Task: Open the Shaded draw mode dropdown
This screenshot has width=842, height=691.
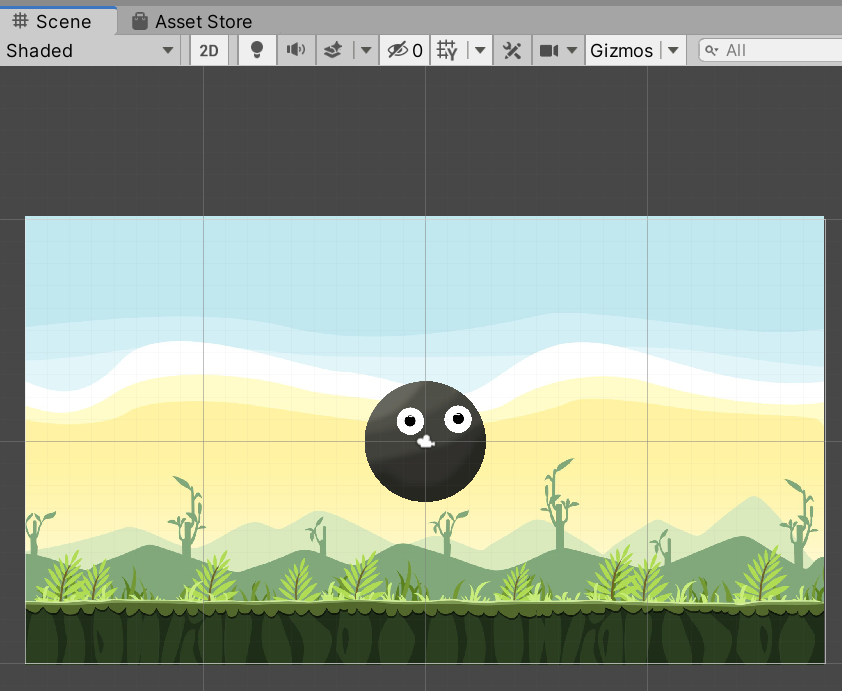Action: [x=90, y=50]
